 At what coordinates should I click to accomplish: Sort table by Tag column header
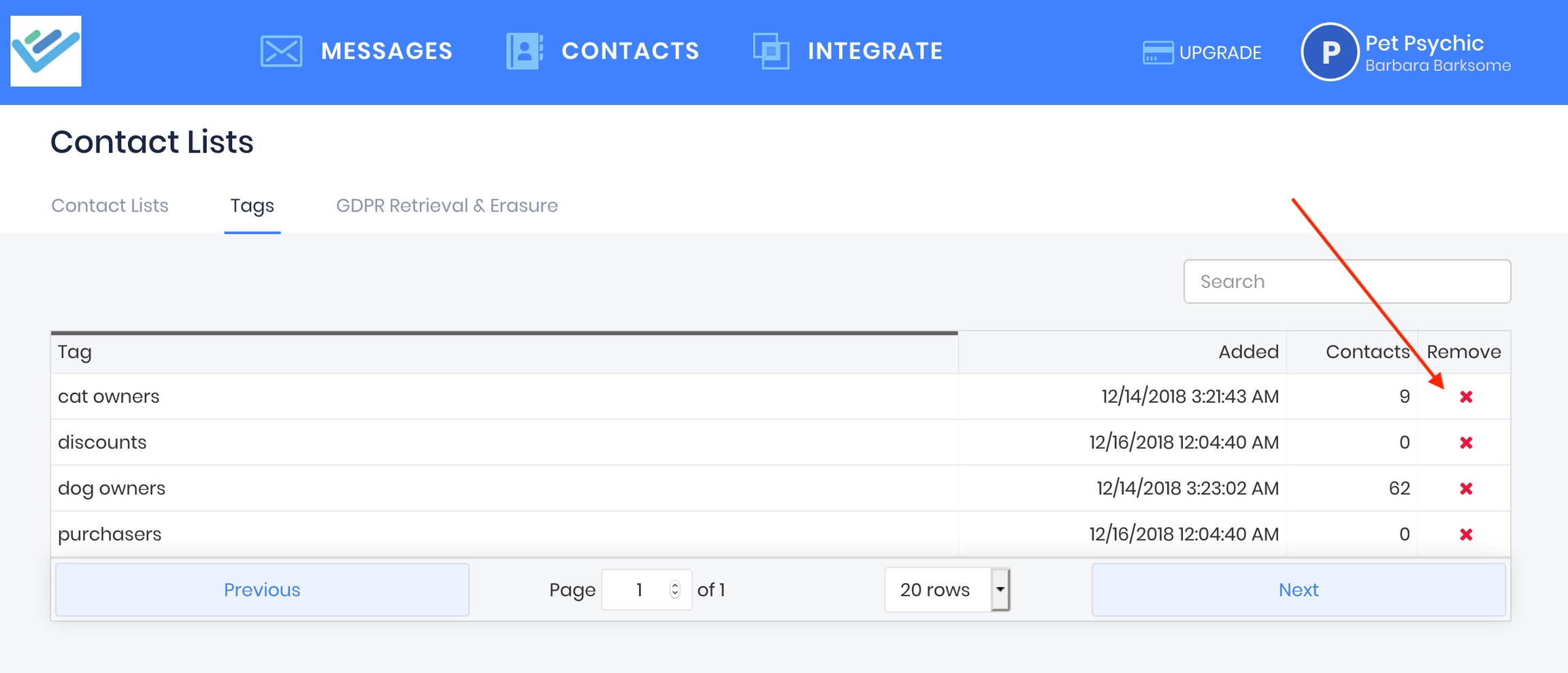[x=75, y=352]
